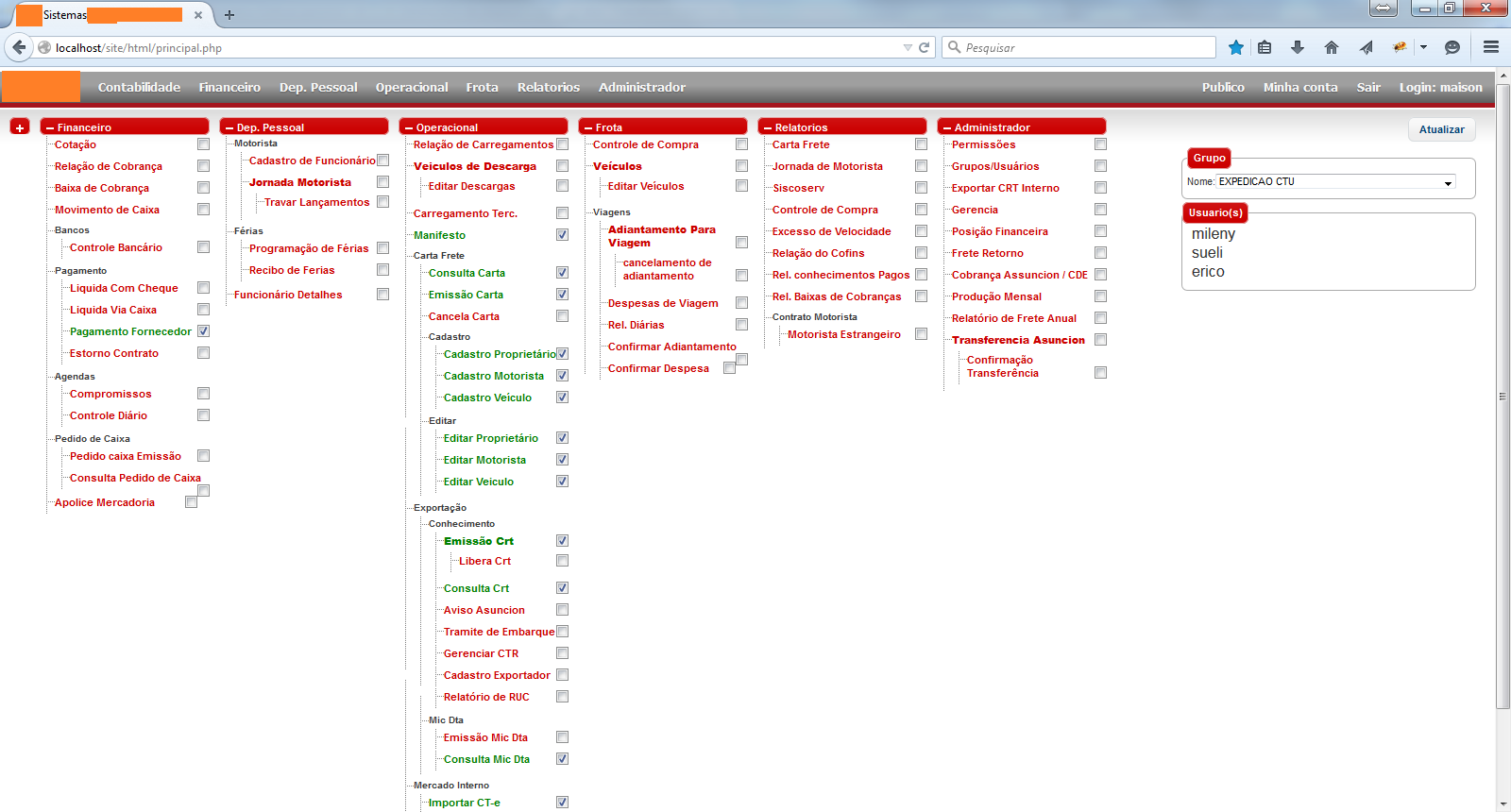Enable the Cancela Carta checkbox
1511x812 pixels.
562,315
